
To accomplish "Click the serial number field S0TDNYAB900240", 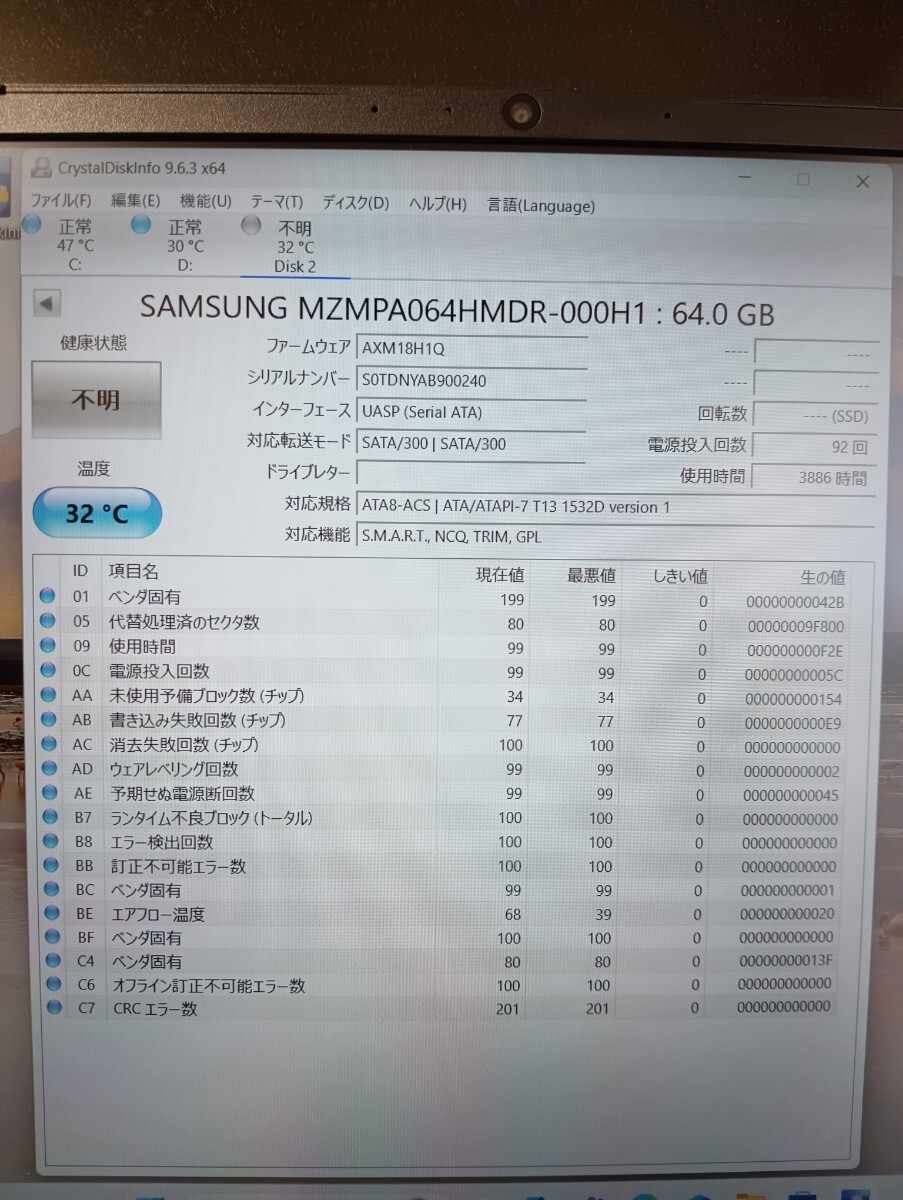I will 472,380.
